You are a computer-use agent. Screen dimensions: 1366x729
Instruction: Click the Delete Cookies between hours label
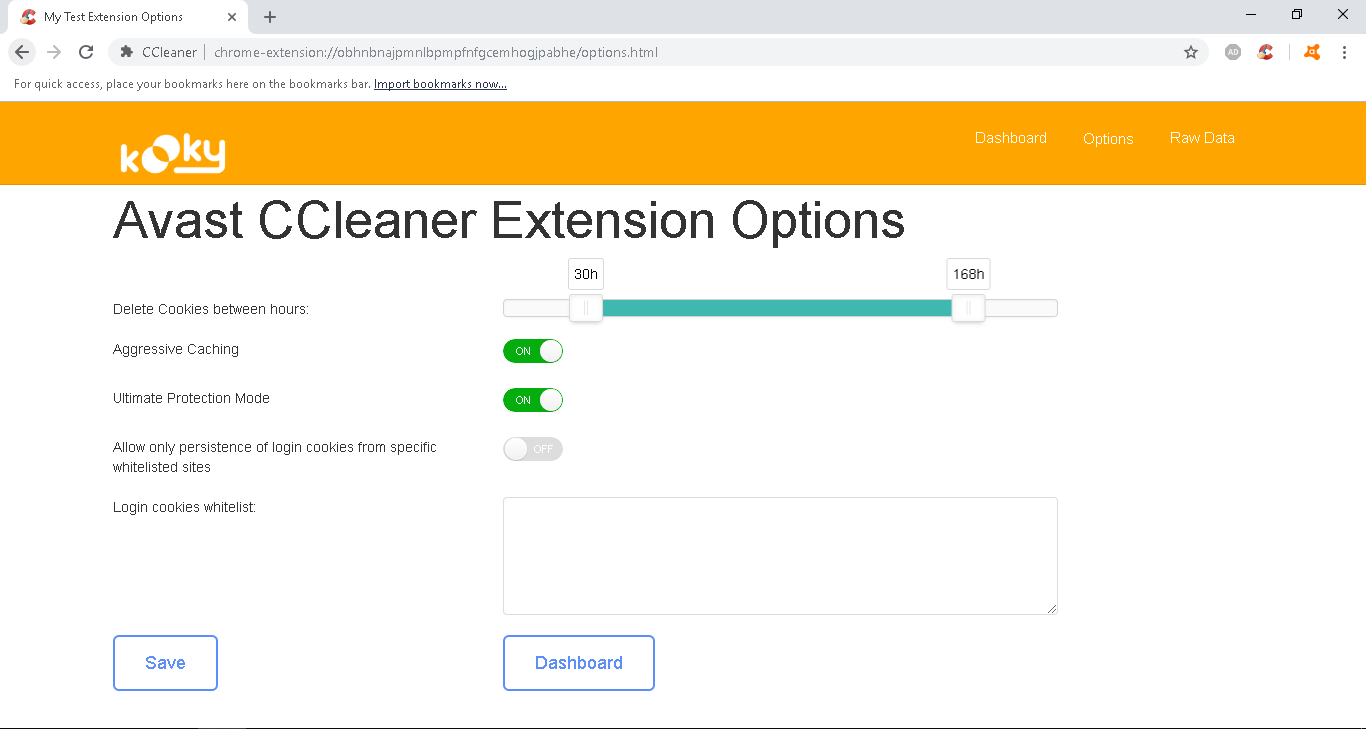(211, 309)
